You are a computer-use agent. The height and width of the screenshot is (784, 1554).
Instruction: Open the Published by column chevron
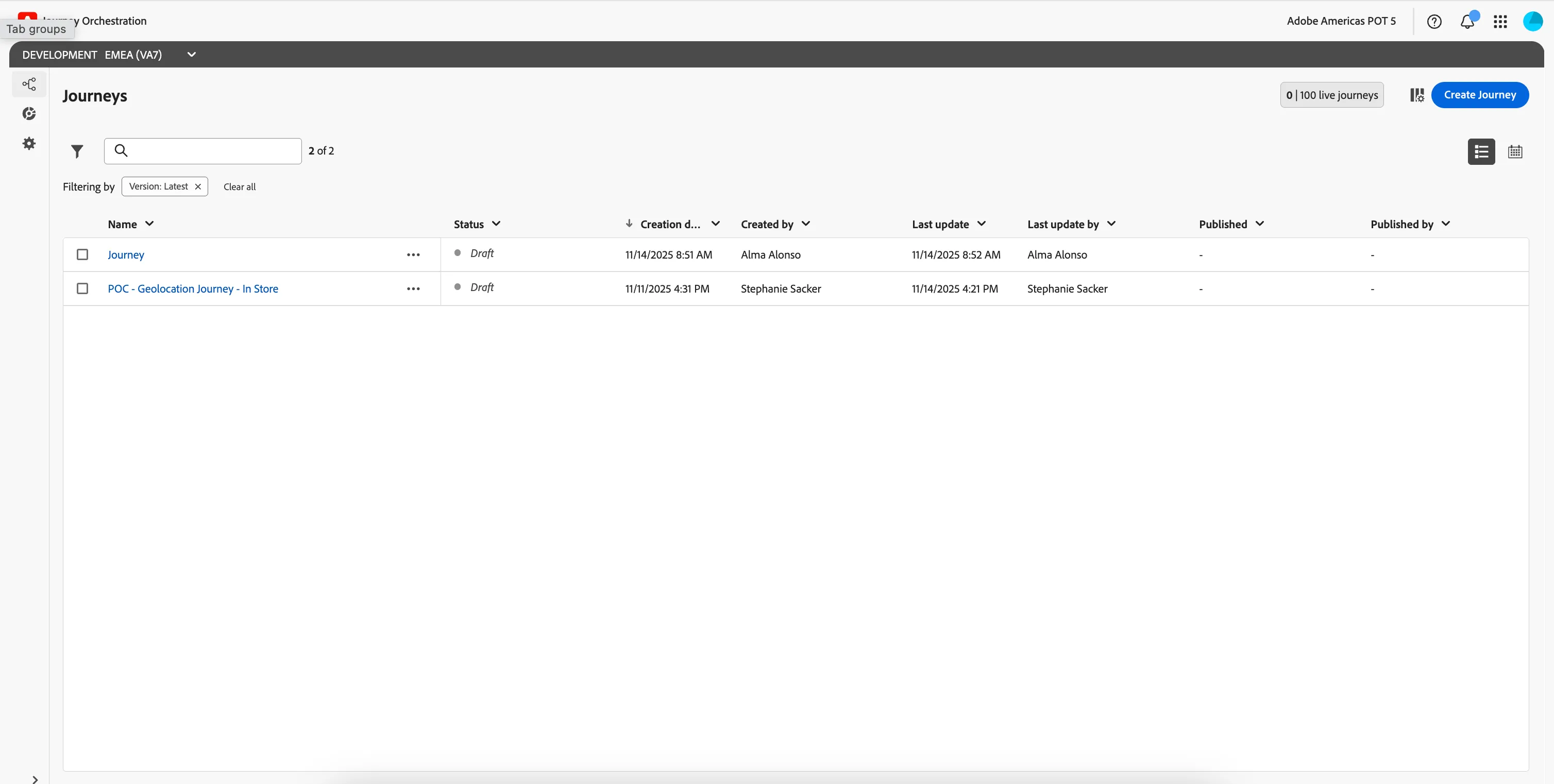tap(1445, 224)
